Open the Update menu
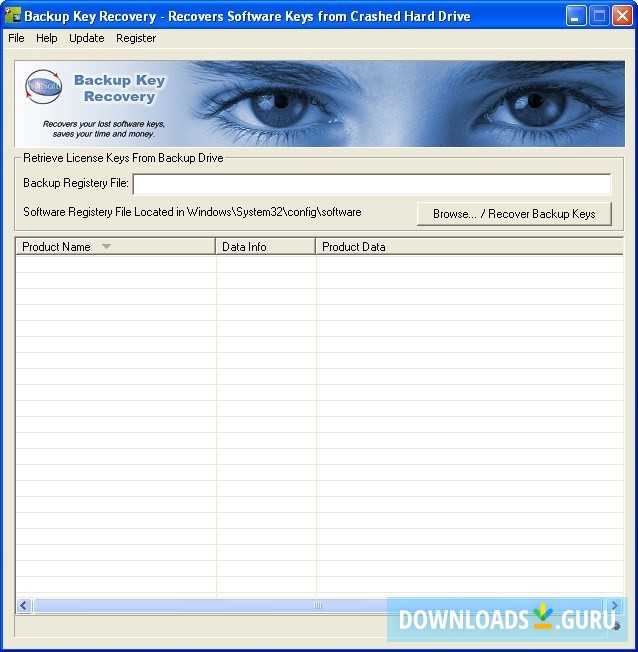This screenshot has width=638, height=652. pyautogui.click(x=87, y=38)
